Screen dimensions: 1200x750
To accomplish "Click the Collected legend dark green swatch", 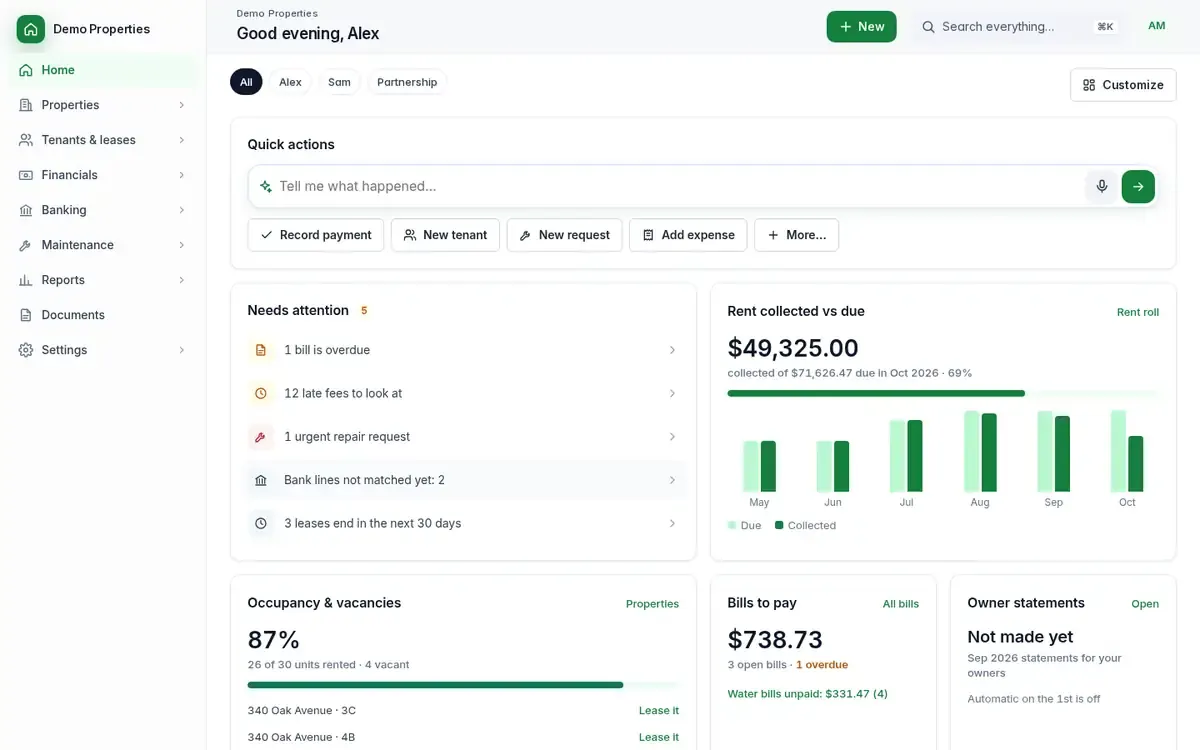I will tap(779, 525).
